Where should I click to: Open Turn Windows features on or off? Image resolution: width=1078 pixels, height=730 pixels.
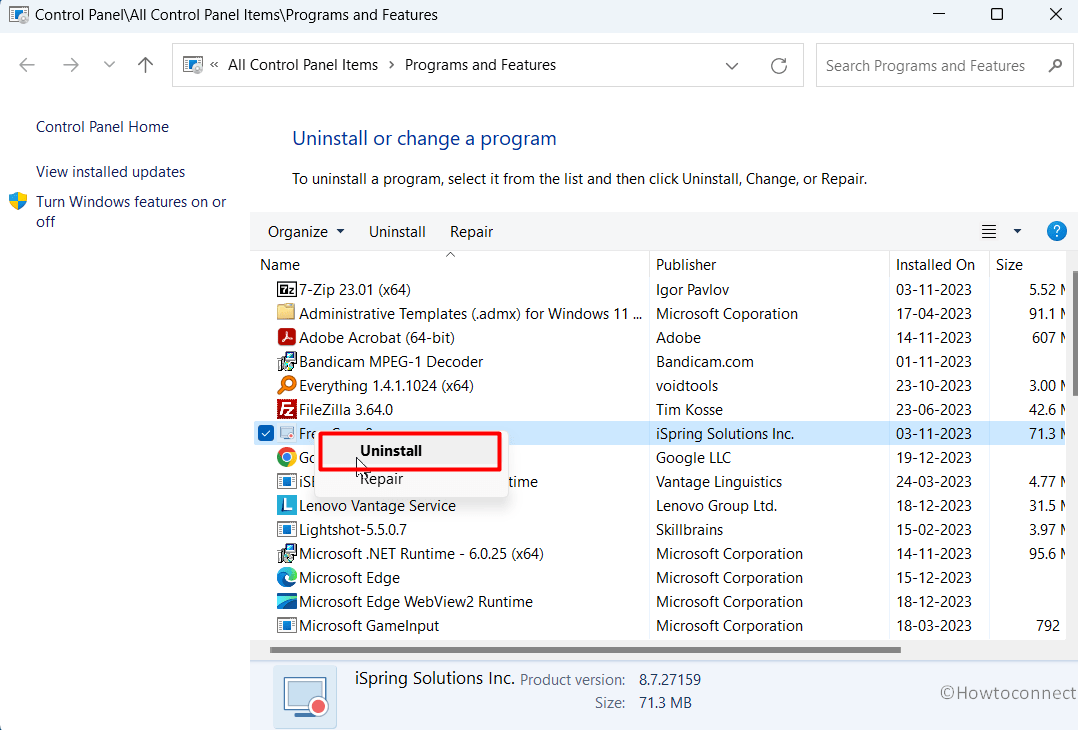[x=131, y=212]
